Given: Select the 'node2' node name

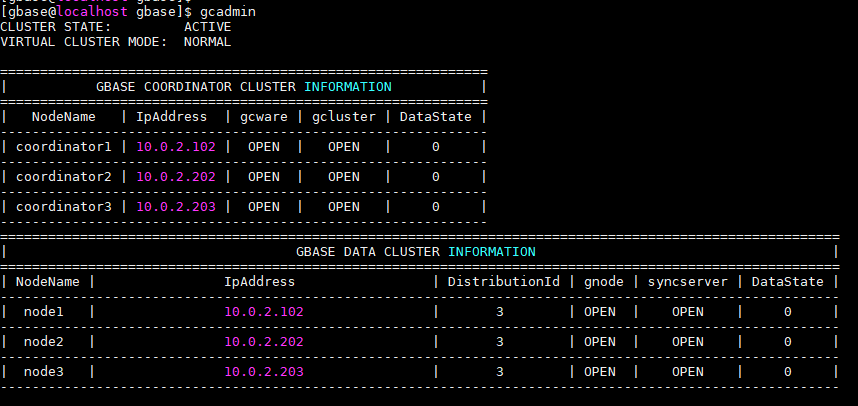Looking at the screenshot, I should point(44,341).
